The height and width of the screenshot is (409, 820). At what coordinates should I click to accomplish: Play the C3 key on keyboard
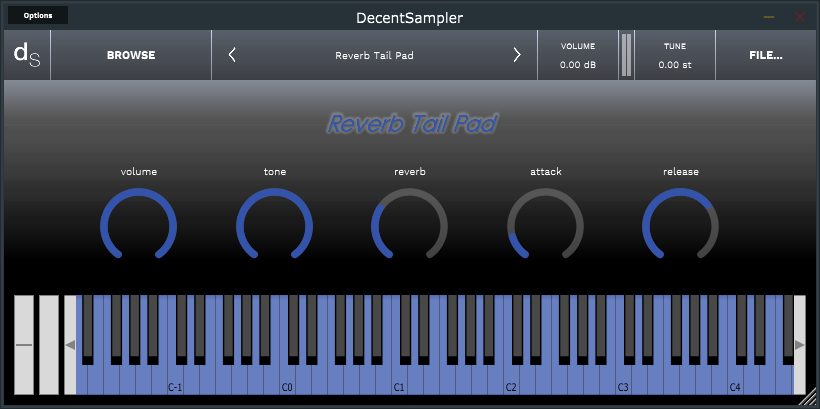(x=623, y=382)
